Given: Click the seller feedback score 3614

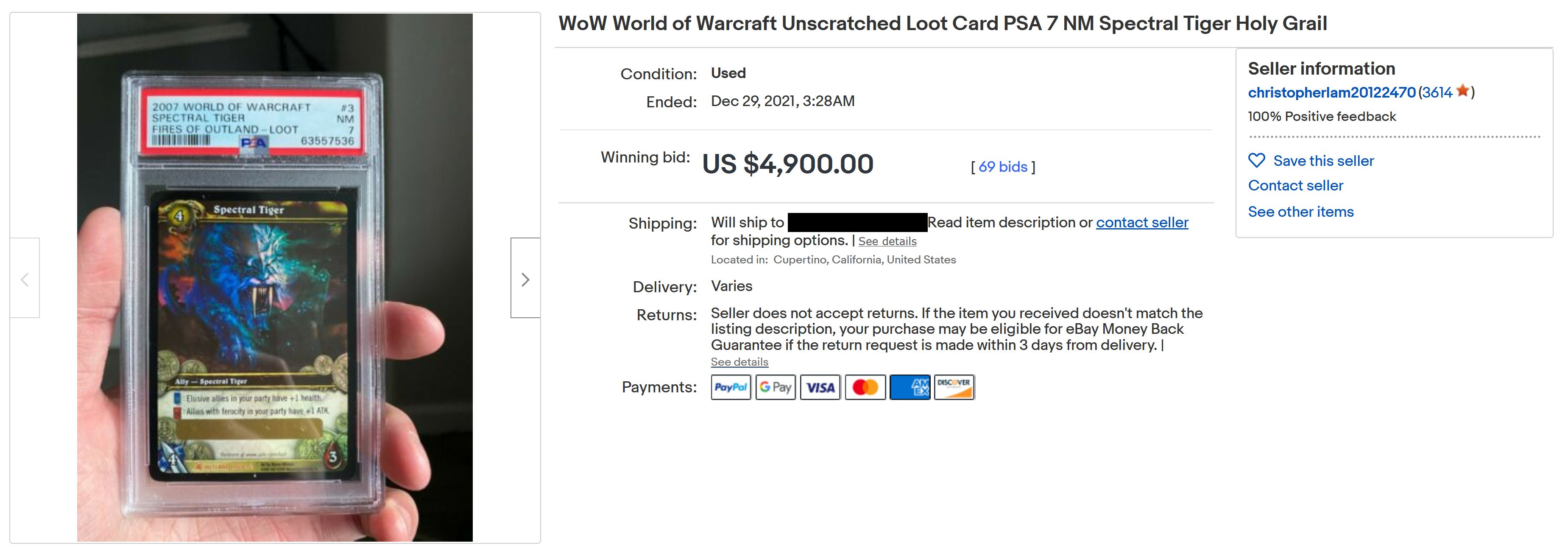Looking at the screenshot, I should coord(1437,92).
